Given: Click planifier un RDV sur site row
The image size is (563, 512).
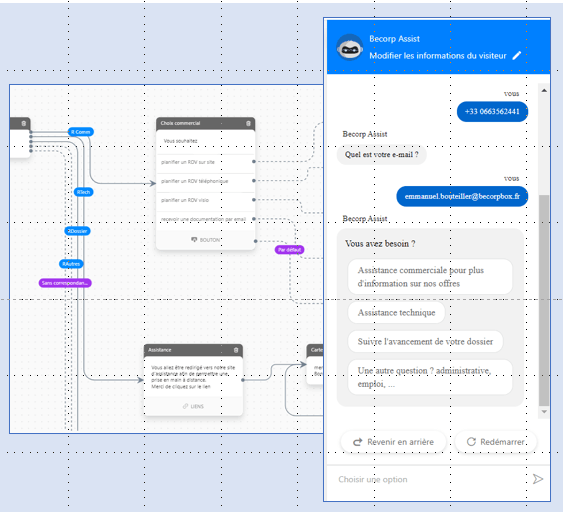Looking at the screenshot, I should [205, 162].
